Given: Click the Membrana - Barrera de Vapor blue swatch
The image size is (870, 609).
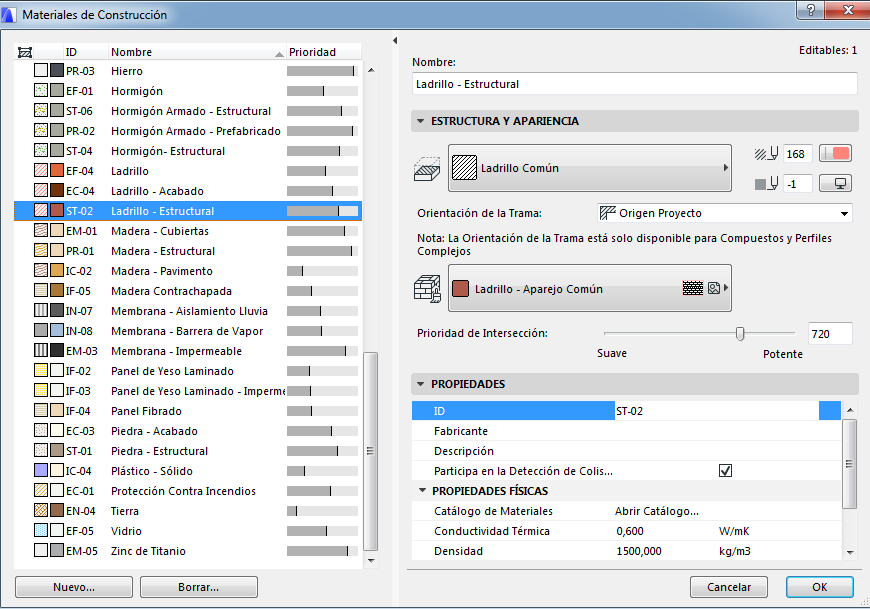Looking at the screenshot, I should coord(57,330).
